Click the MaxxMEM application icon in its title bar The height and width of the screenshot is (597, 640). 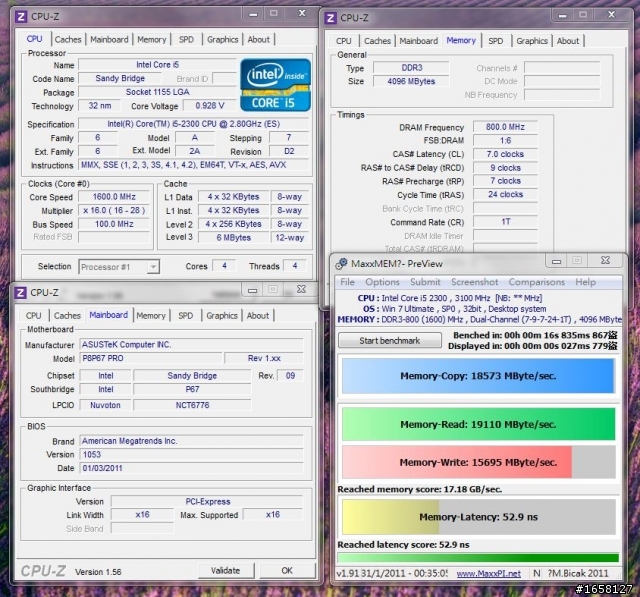(x=341, y=264)
